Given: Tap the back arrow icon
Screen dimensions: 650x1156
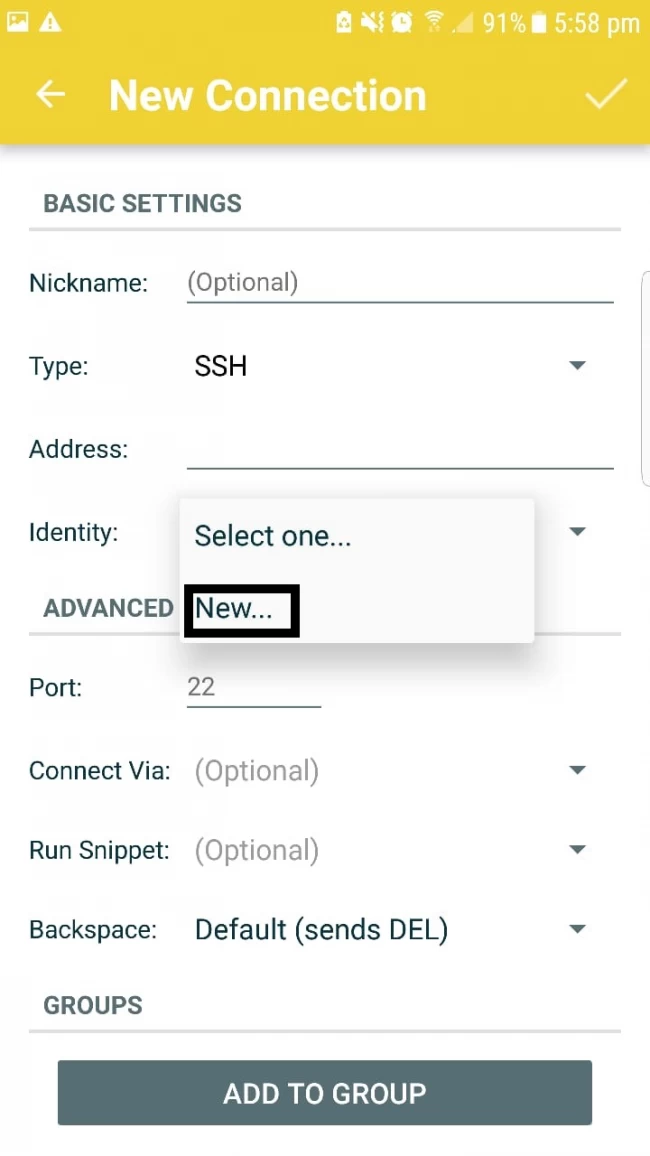Looking at the screenshot, I should (x=50, y=94).
